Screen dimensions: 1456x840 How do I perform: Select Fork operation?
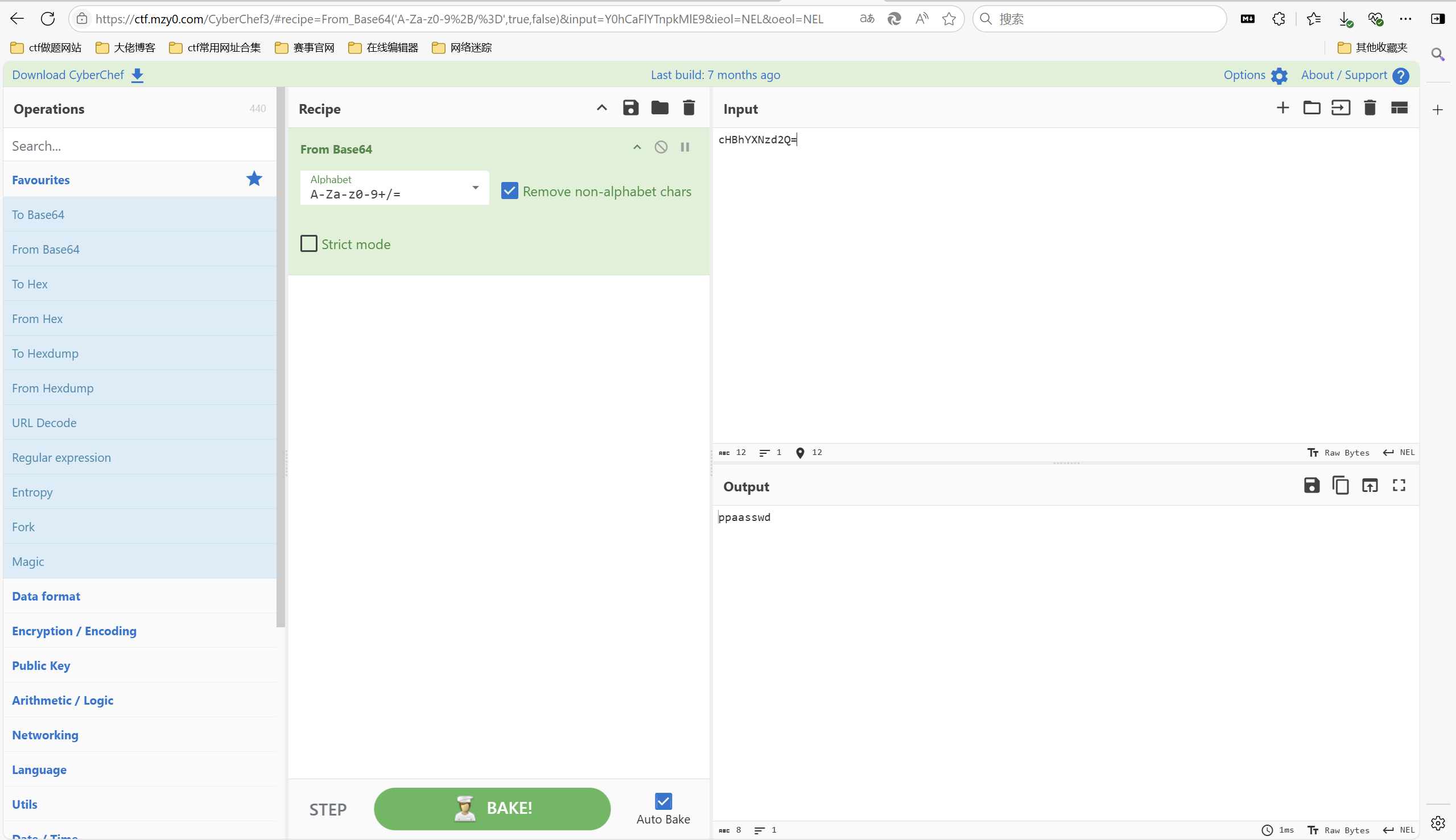click(x=140, y=526)
